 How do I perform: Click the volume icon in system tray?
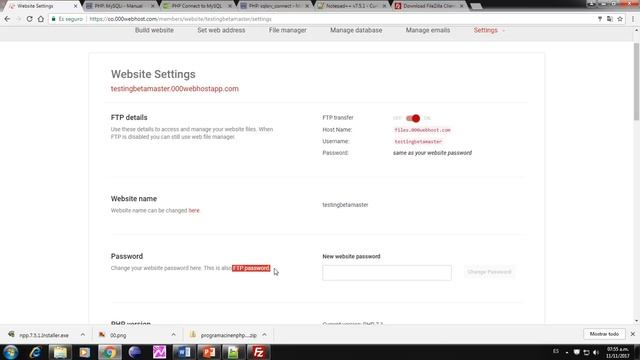pos(596,352)
